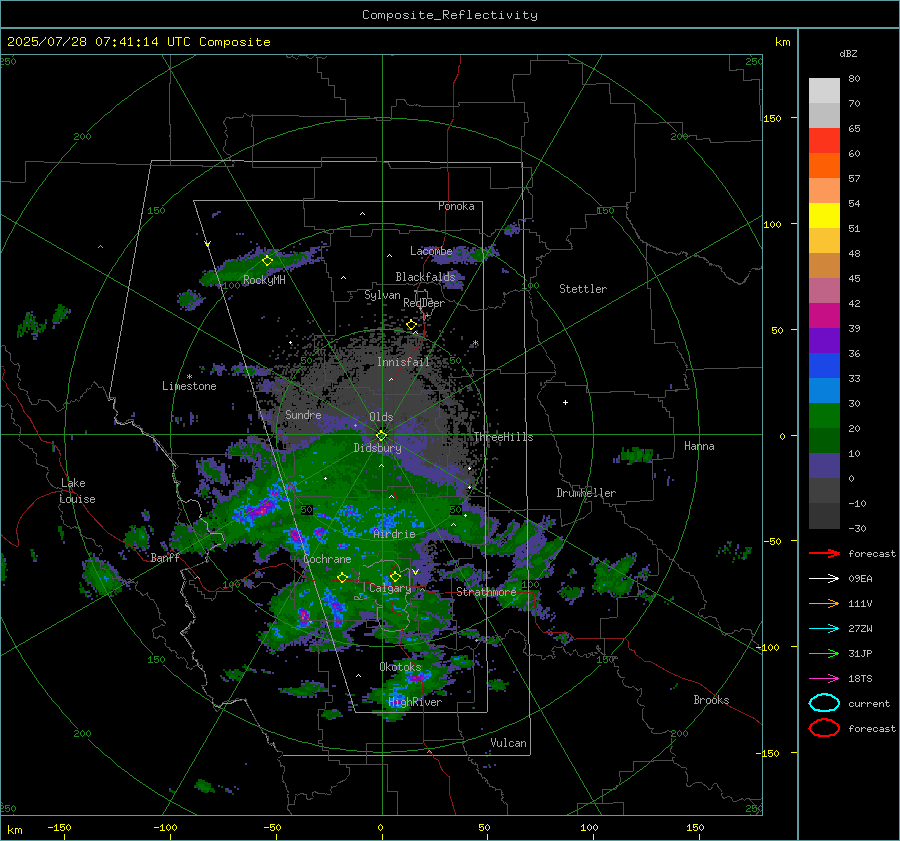Click the red forecast ellipse legend icon
The width and height of the screenshot is (900, 841).
824,728
